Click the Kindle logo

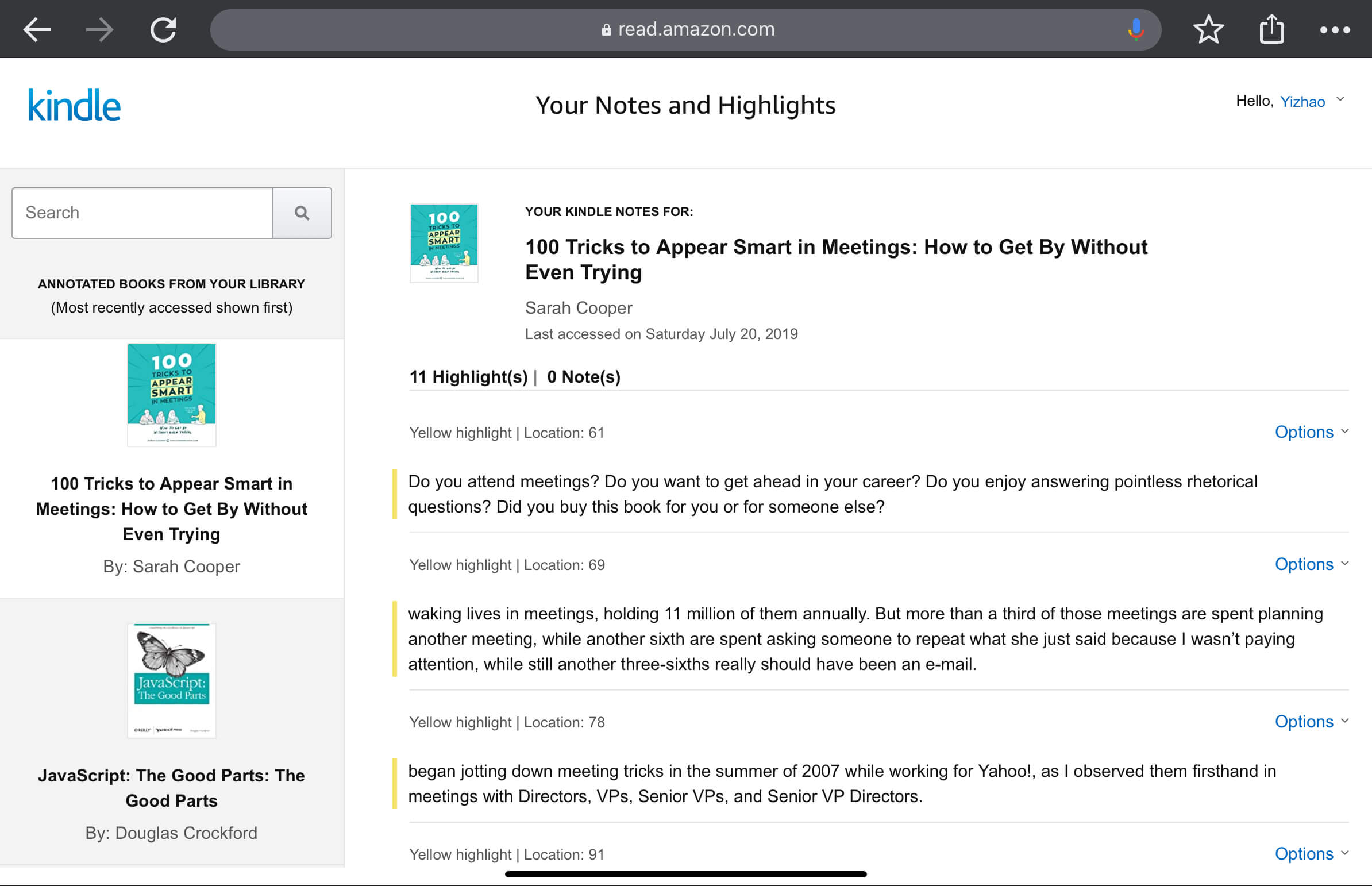[x=74, y=105]
